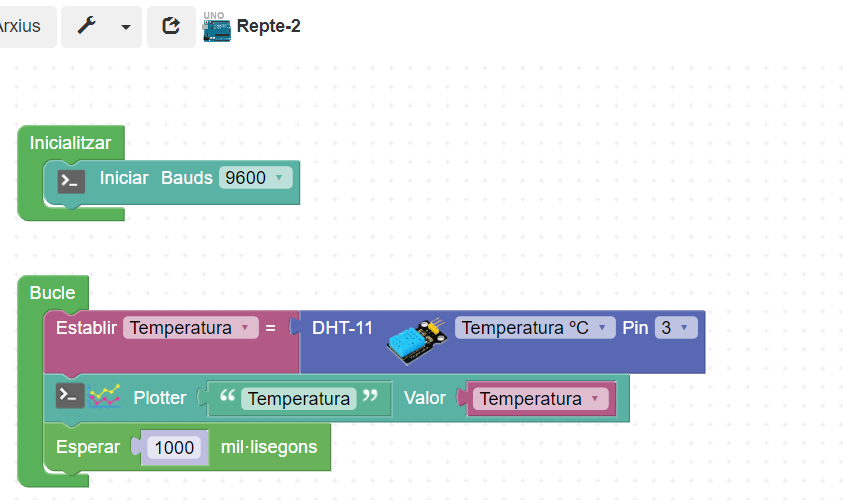Select the Bucle block header

[x=52, y=293]
